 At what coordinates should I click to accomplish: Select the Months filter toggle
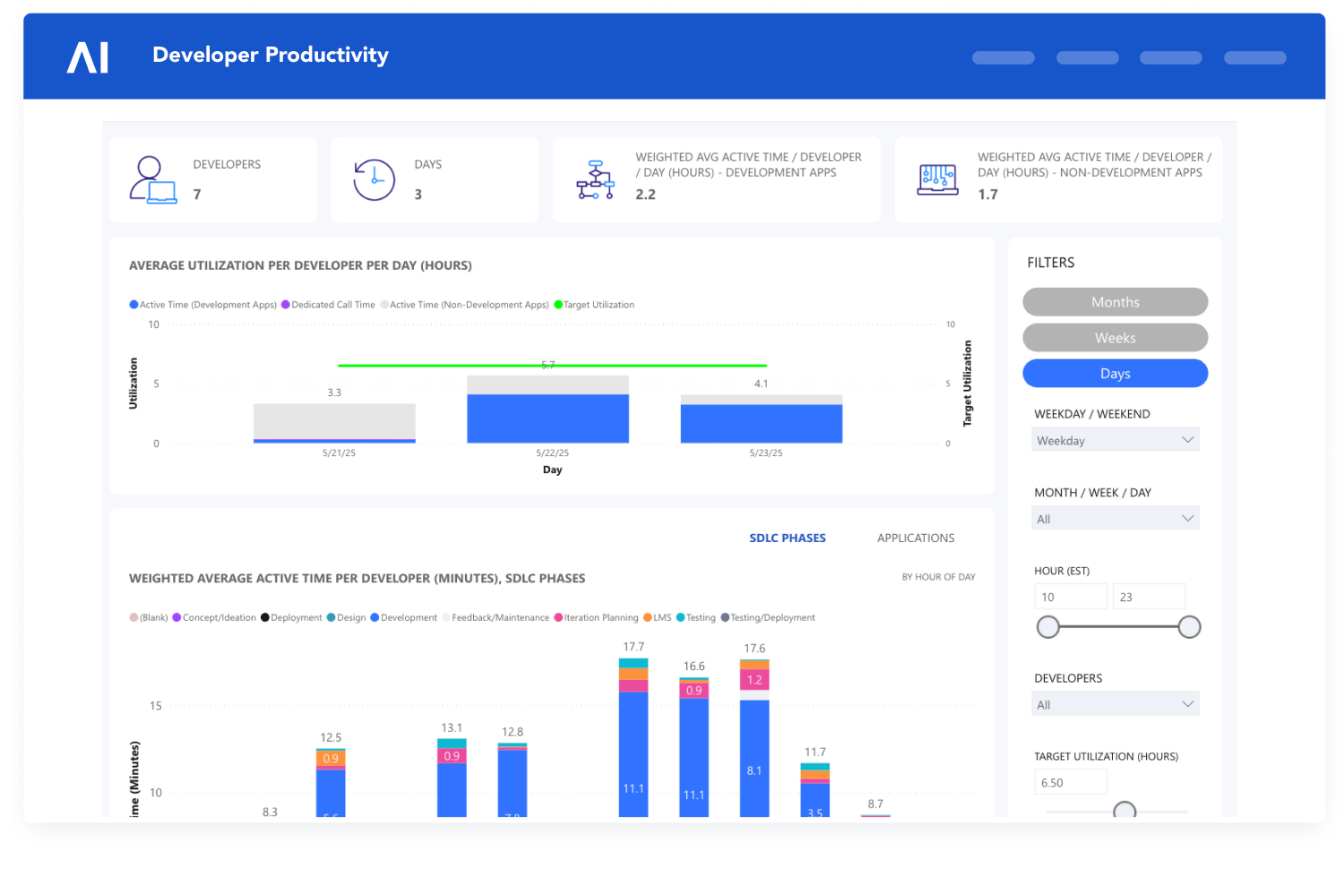click(x=1115, y=302)
